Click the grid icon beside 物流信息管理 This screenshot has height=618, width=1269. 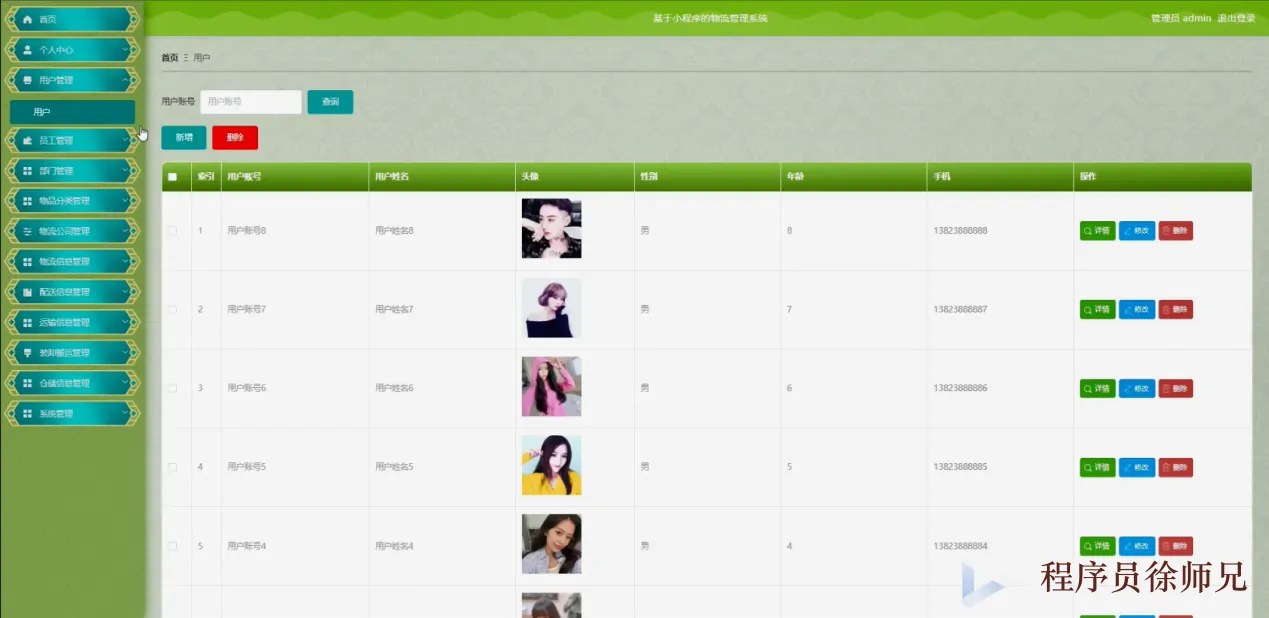pos(28,262)
